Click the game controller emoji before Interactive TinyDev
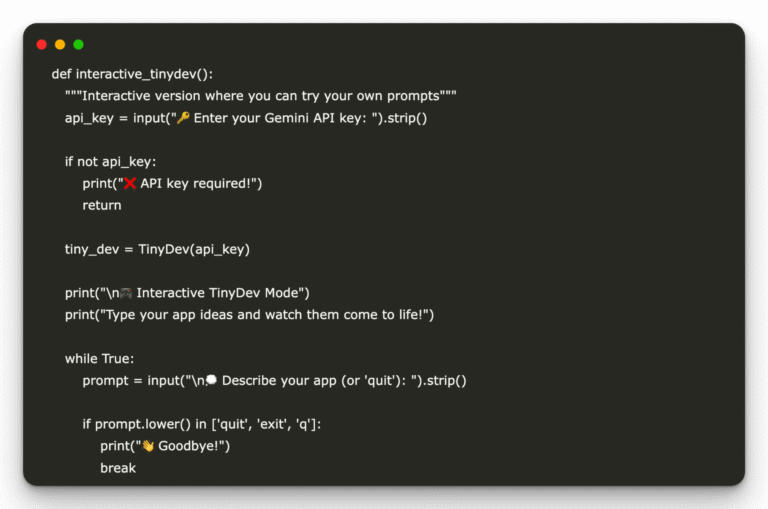The width and height of the screenshot is (768, 509). [x=126, y=293]
